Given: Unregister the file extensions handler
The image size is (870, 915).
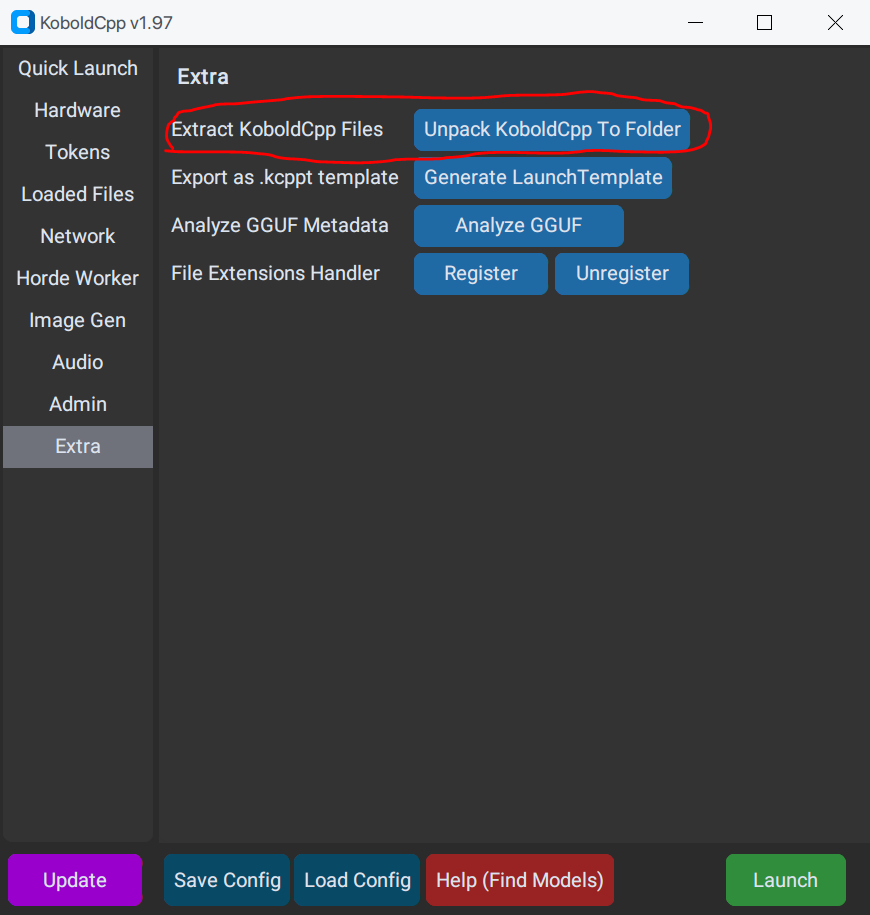Looking at the screenshot, I should 622,273.
